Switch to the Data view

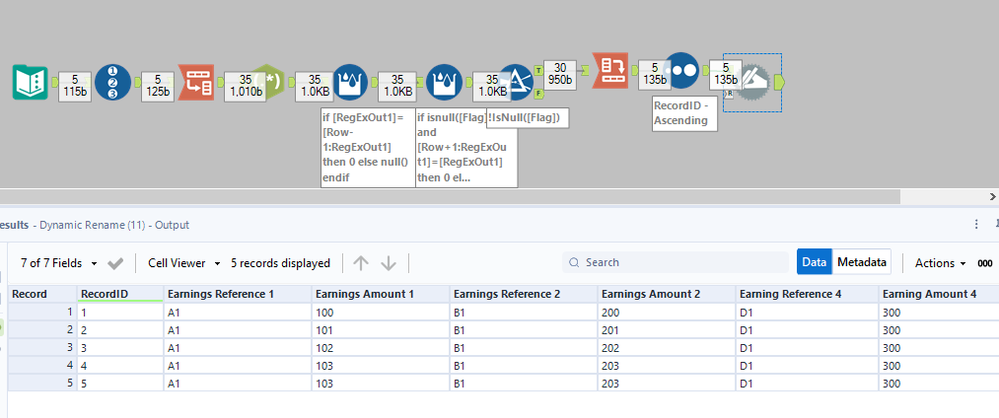pyautogui.click(x=814, y=262)
